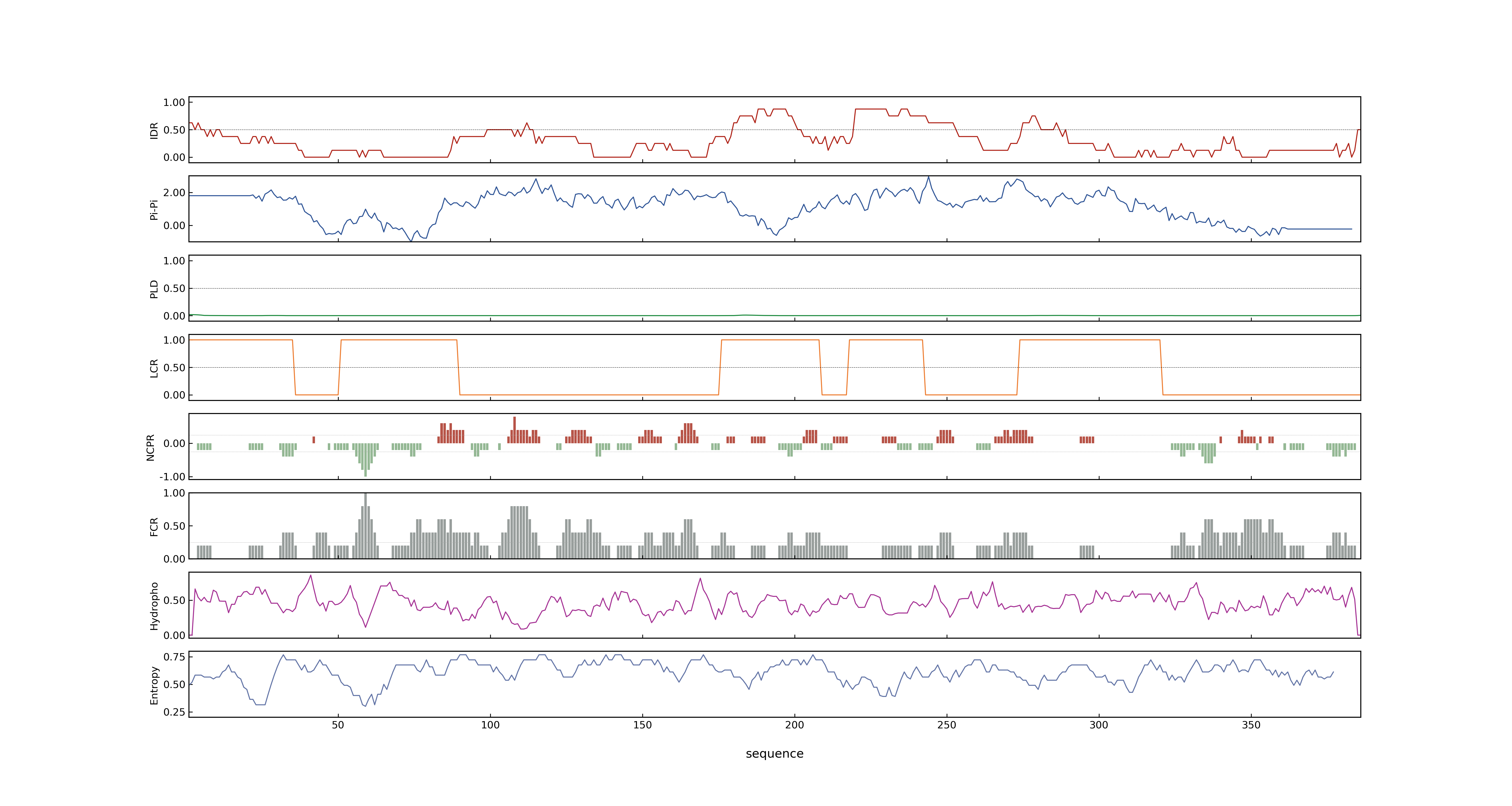Image resolution: width=1512 pixels, height=806 pixels.
Task: Click the 2.00 tick on Pi-Pi axis
Action: click(x=174, y=193)
